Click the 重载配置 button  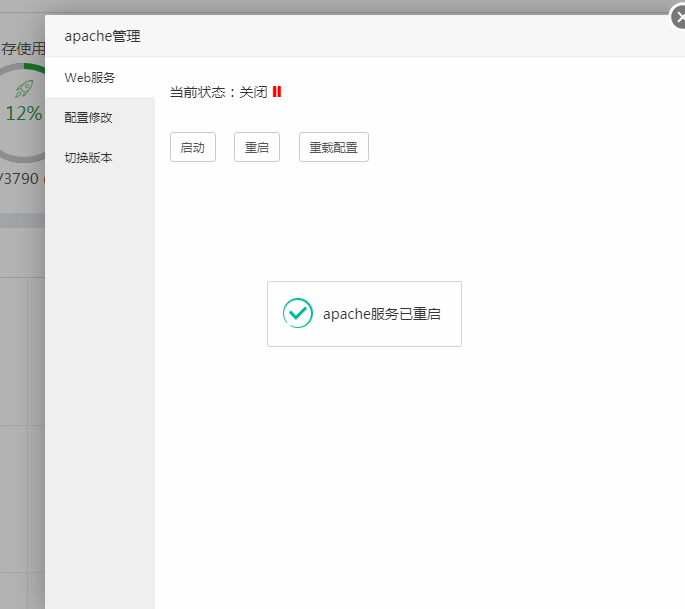(x=334, y=147)
